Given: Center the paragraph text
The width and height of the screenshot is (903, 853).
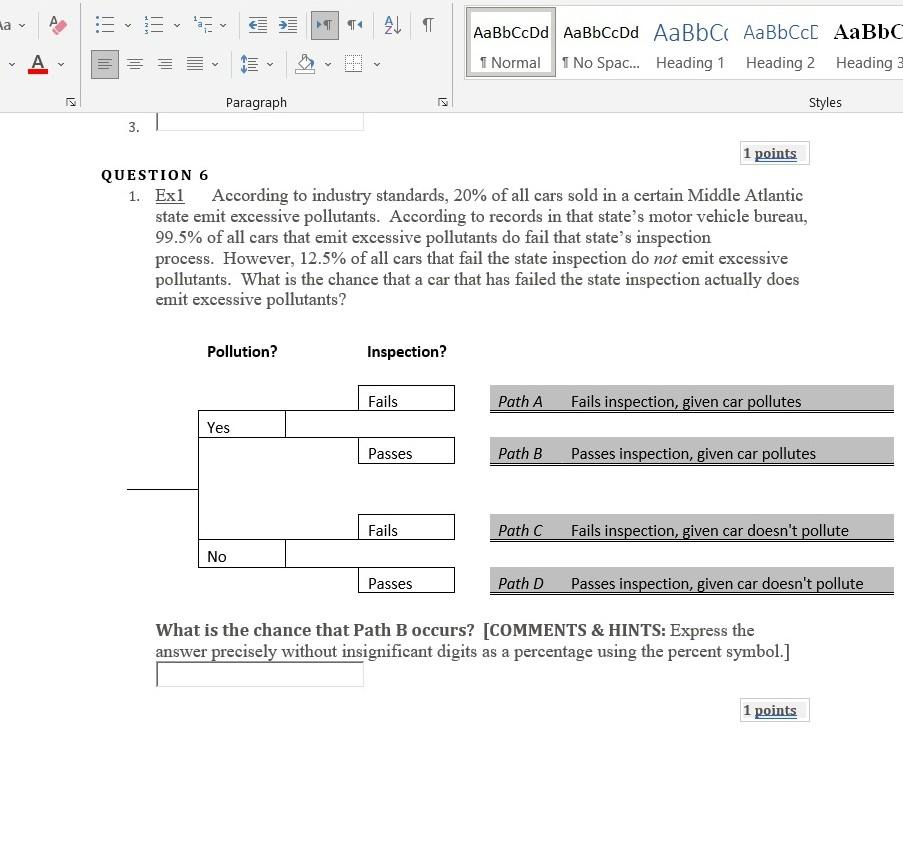Looking at the screenshot, I should pyautogui.click(x=135, y=64).
